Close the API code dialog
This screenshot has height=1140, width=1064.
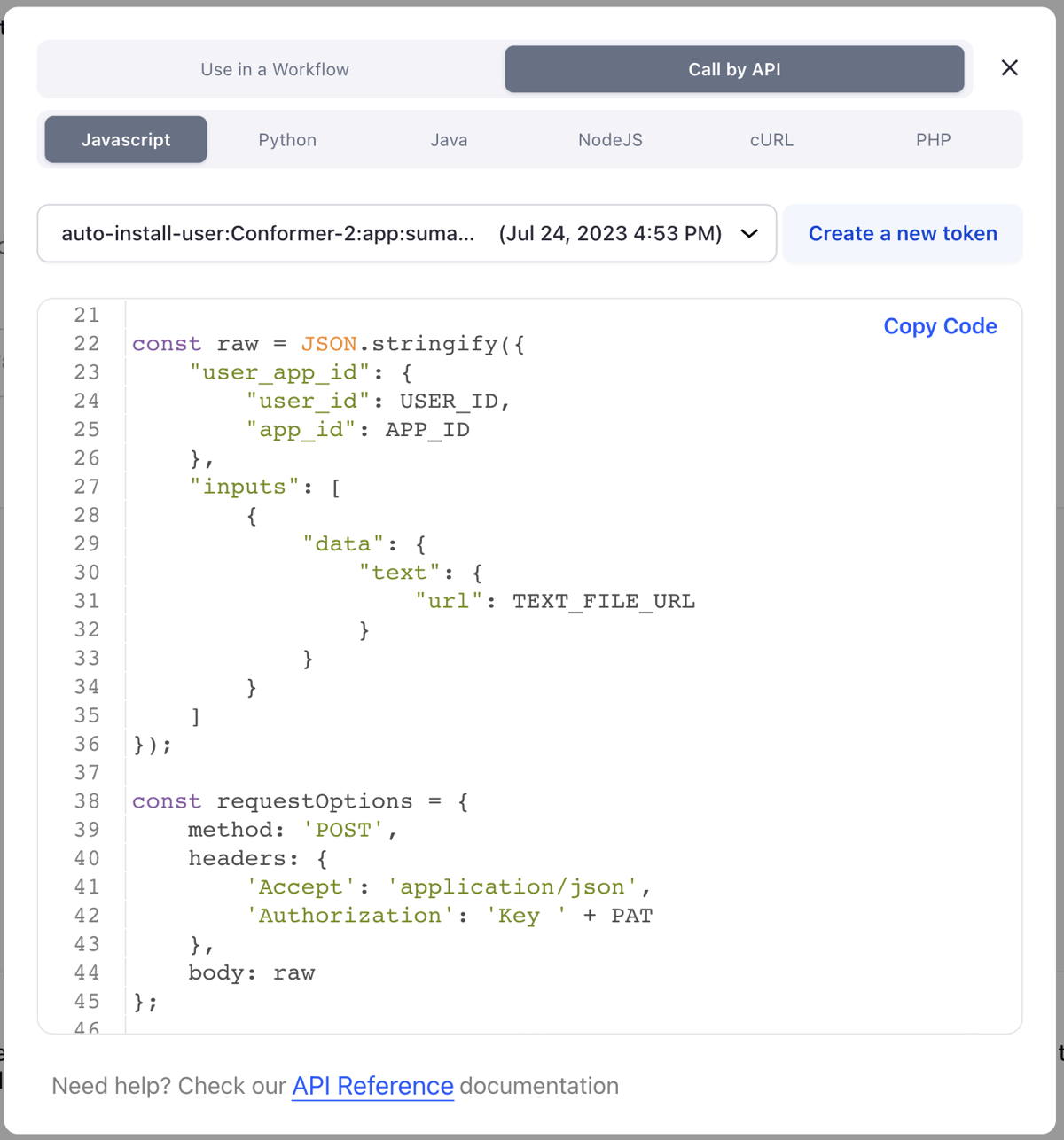(x=1009, y=67)
